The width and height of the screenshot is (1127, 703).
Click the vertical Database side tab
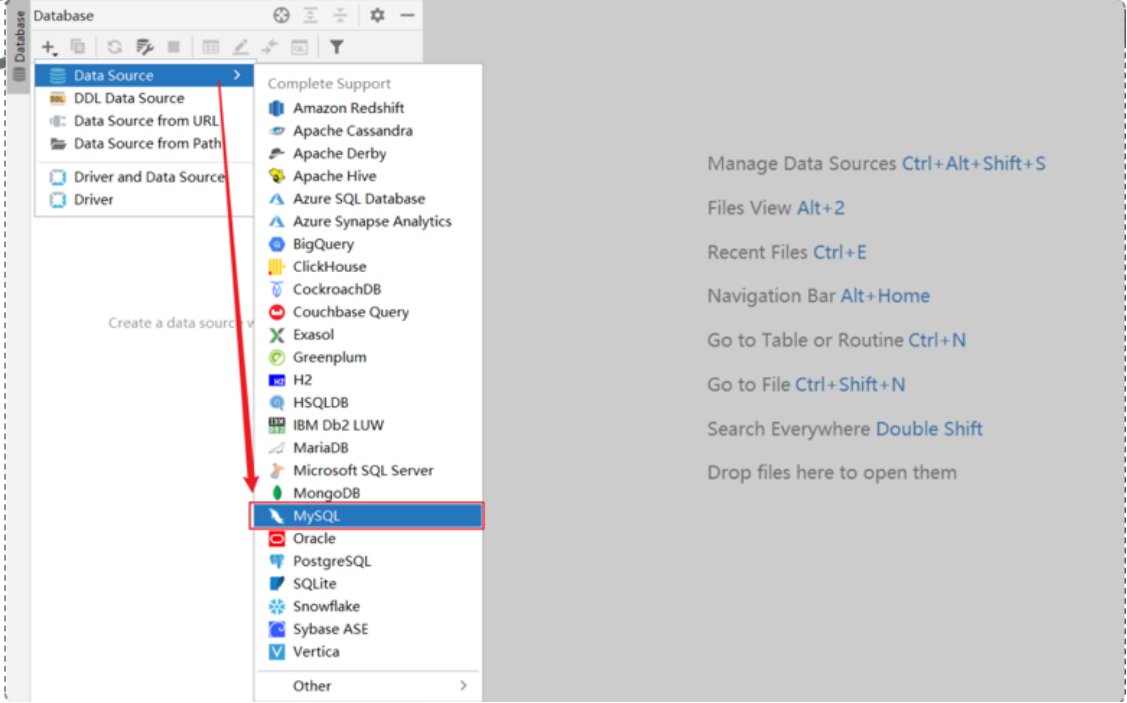(x=19, y=45)
